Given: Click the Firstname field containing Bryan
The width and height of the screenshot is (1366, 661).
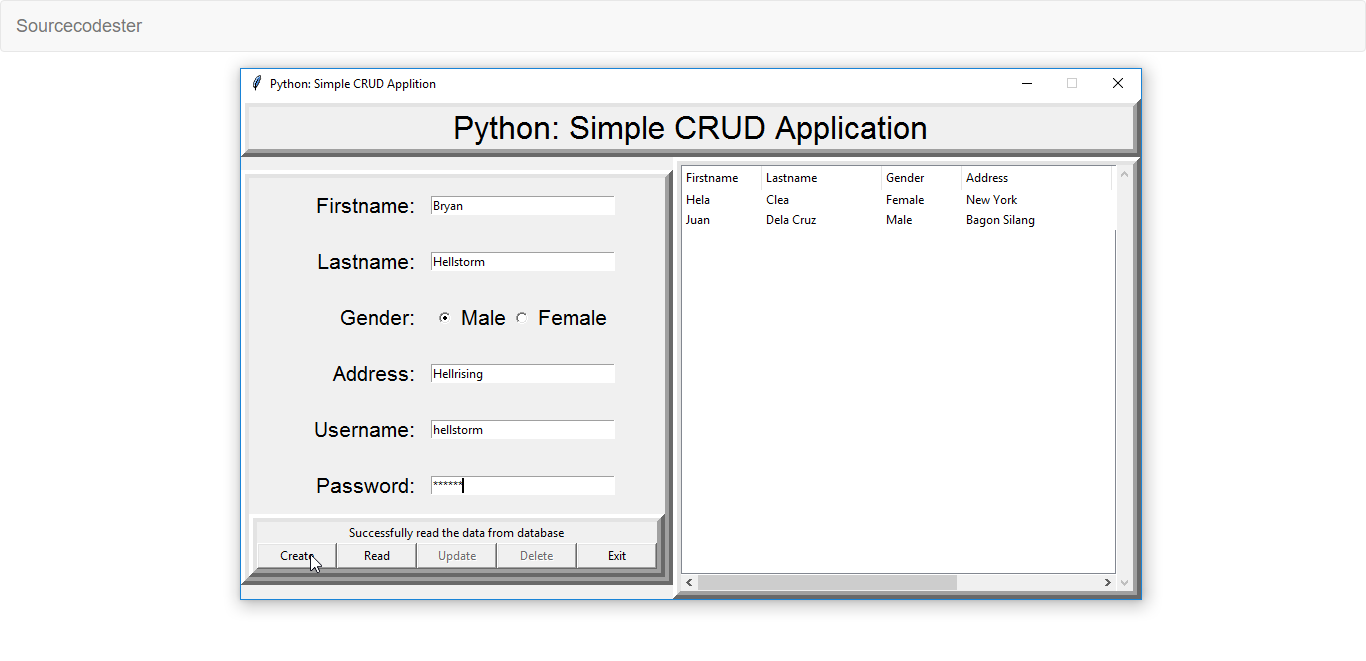Looking at the screenshot, I should click(x=522, y=205).
